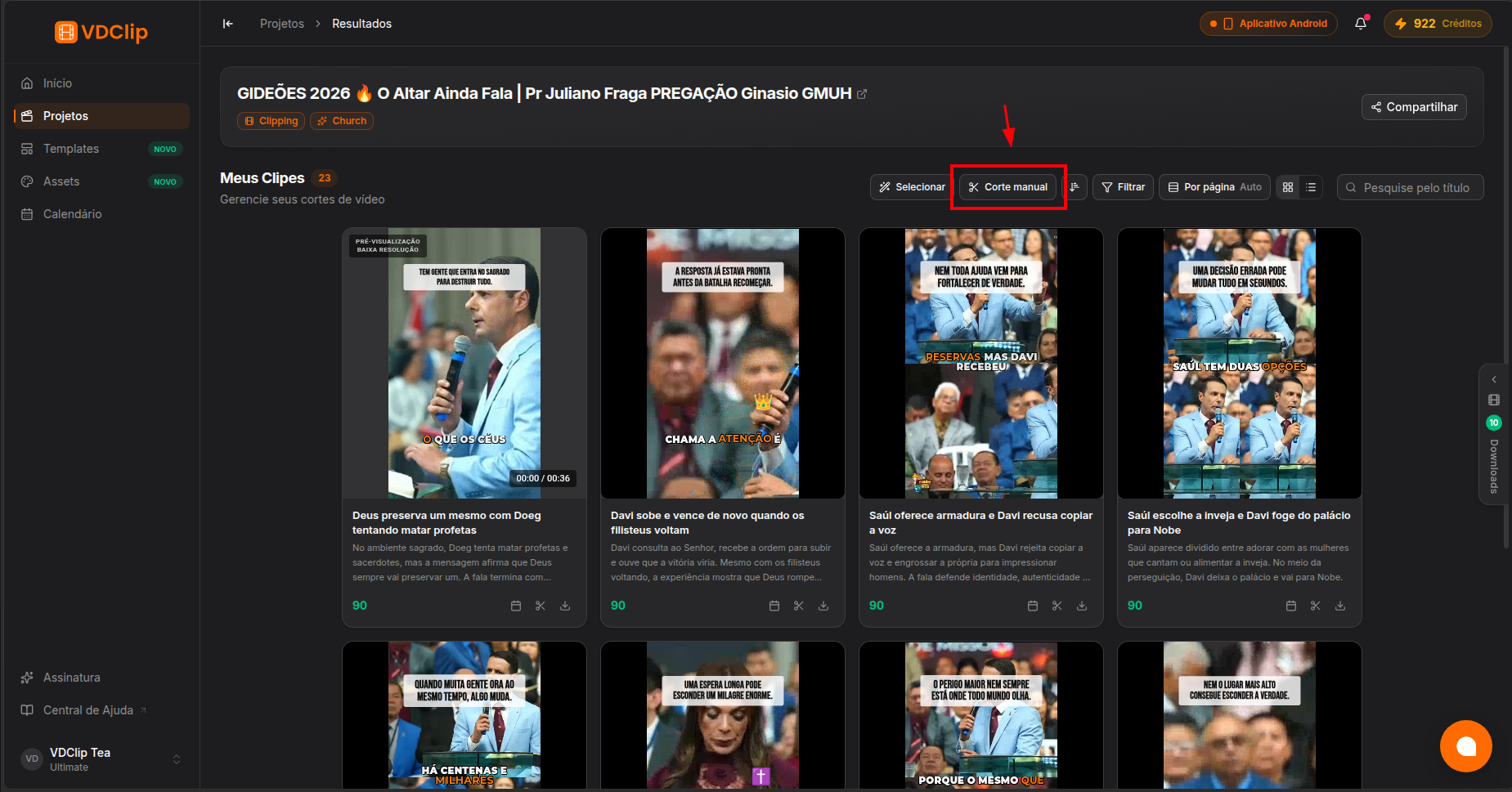This screenshot has height=792, width=1512.
Task: Click the sort order icon
Action: click(1075, 187)
